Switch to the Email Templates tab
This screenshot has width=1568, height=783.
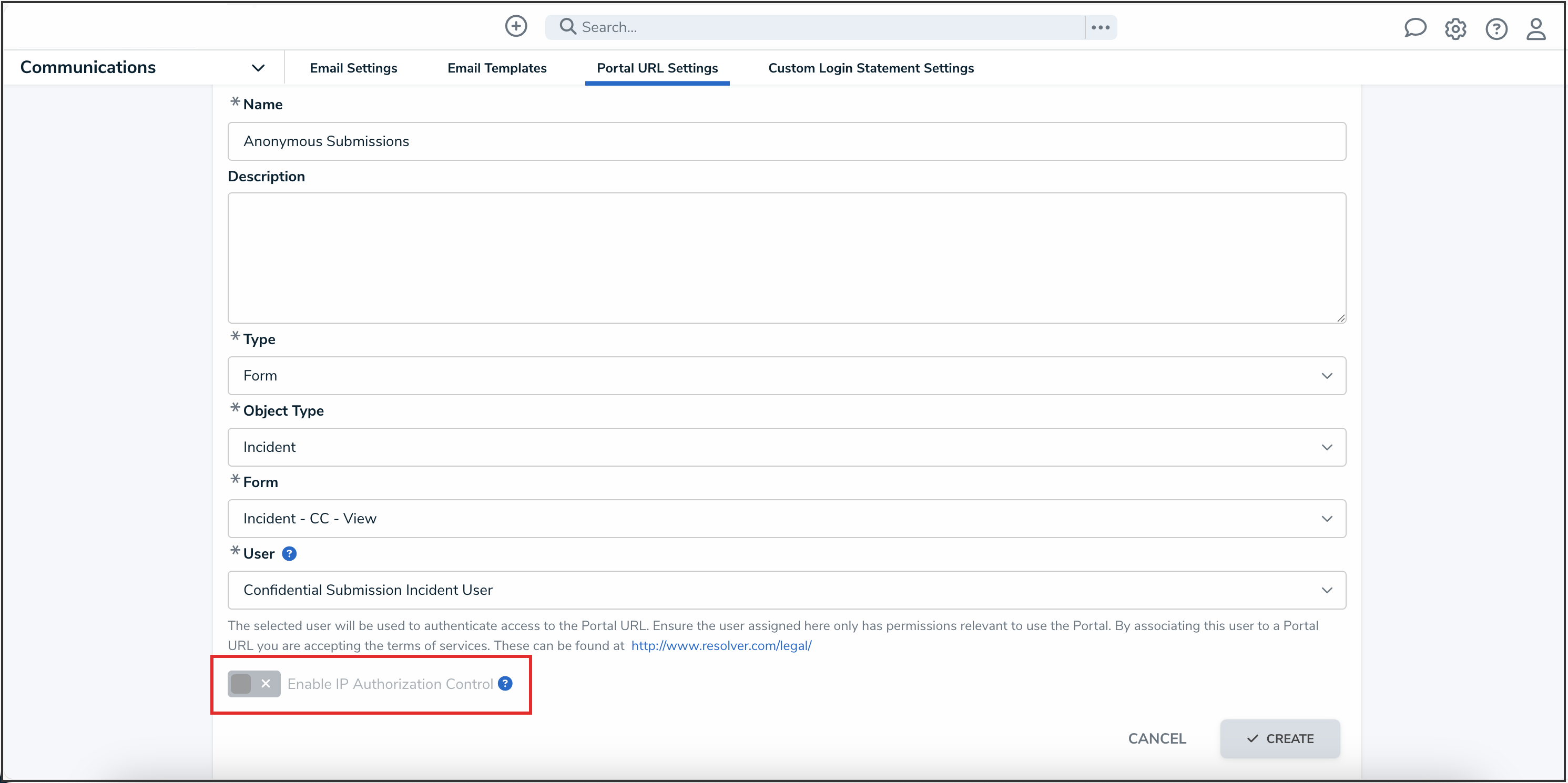(497, 68)
